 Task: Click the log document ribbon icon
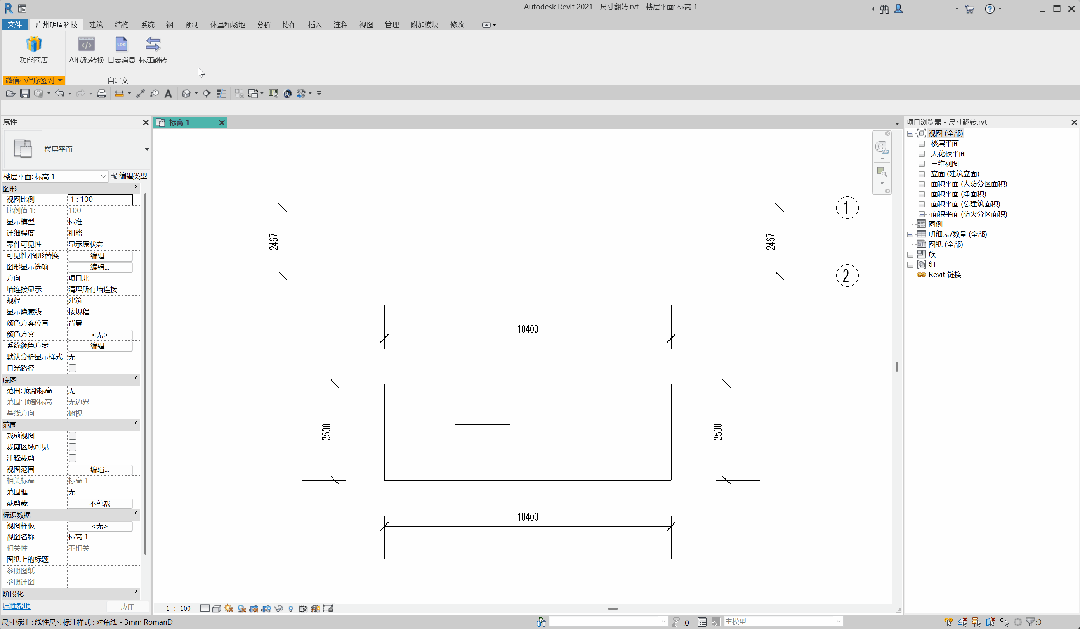tap(121, 45)
